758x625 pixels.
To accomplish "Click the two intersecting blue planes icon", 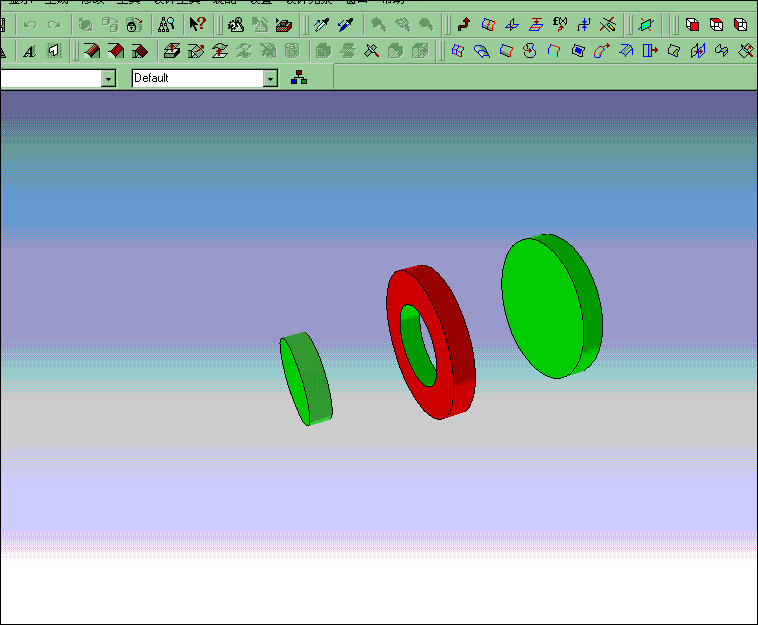I will pyautogui.click(x=512, y=24).
